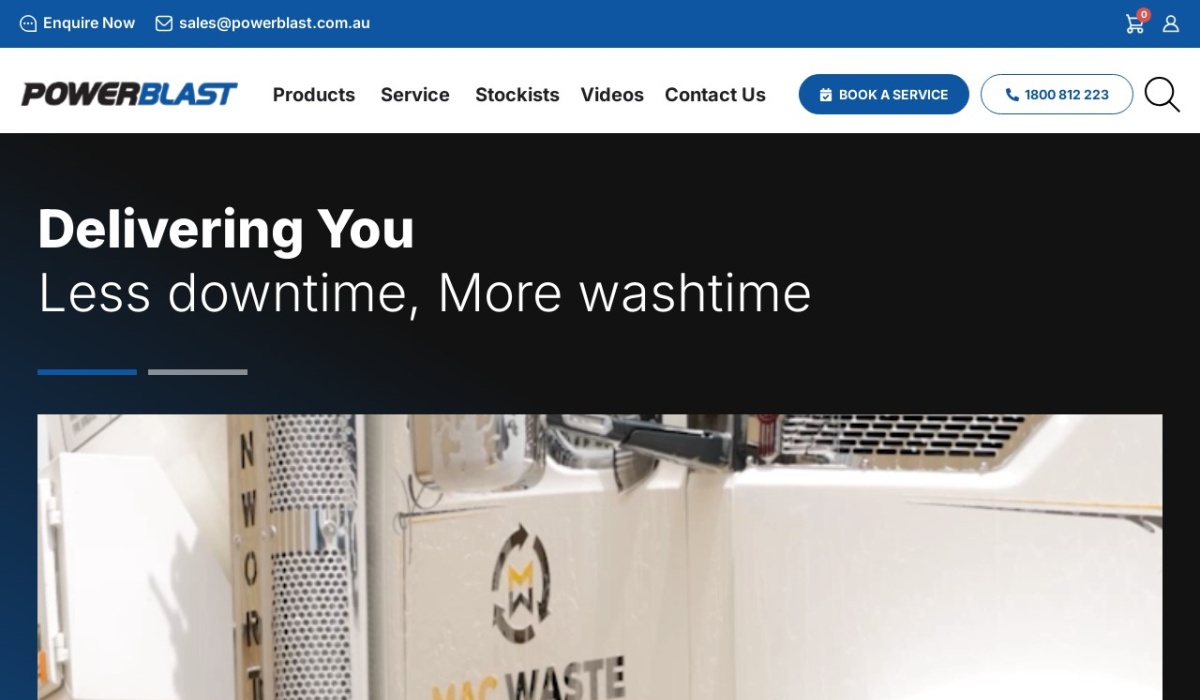Image resolution: width=1200 pixels, height=700 pixels.
Task: Click the Mac Waste truck video
Action: pyautogui.click(x=600, y=557)
